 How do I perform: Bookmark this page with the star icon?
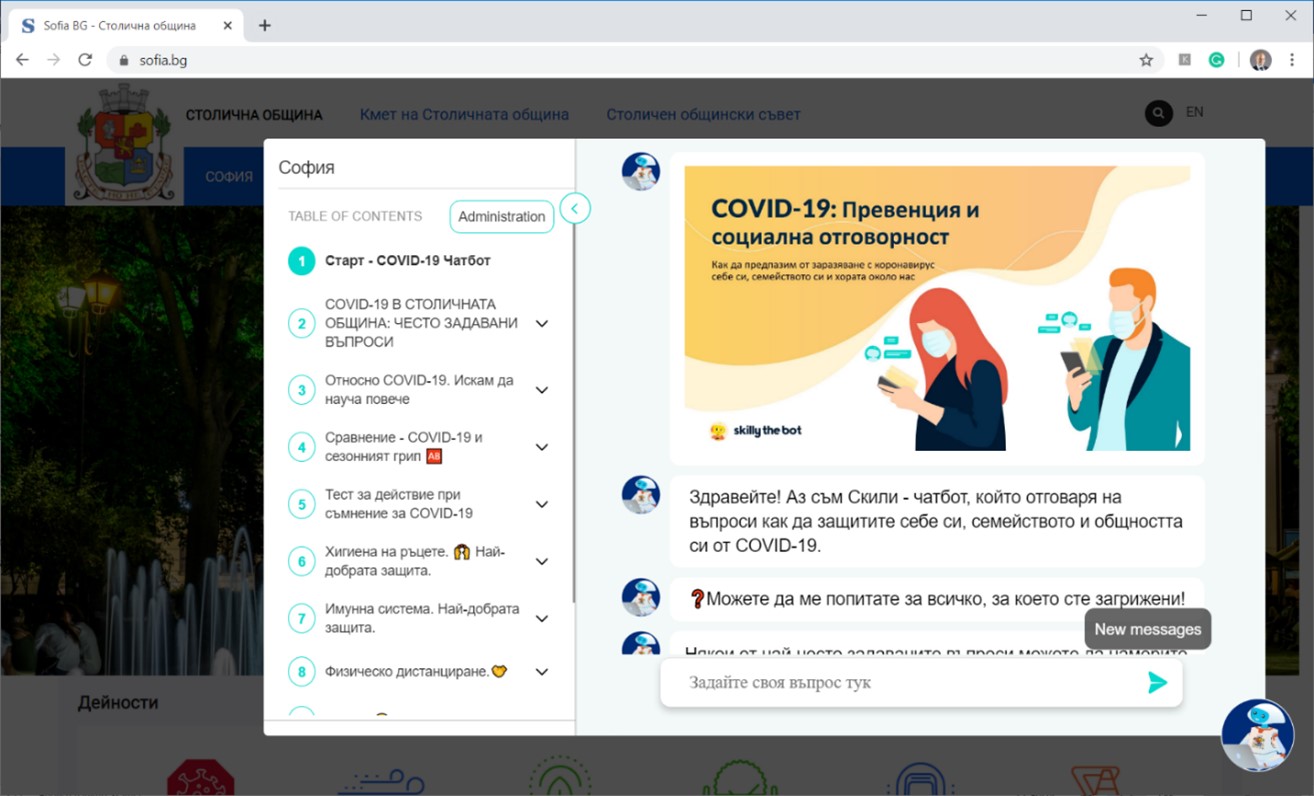click(1146, 60)
